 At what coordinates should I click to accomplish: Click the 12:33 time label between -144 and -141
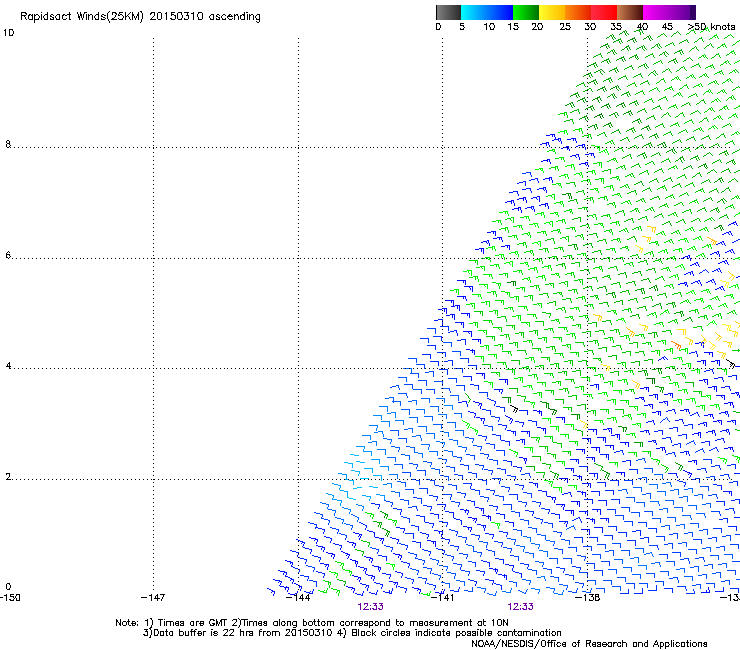[x=370, y=607]
